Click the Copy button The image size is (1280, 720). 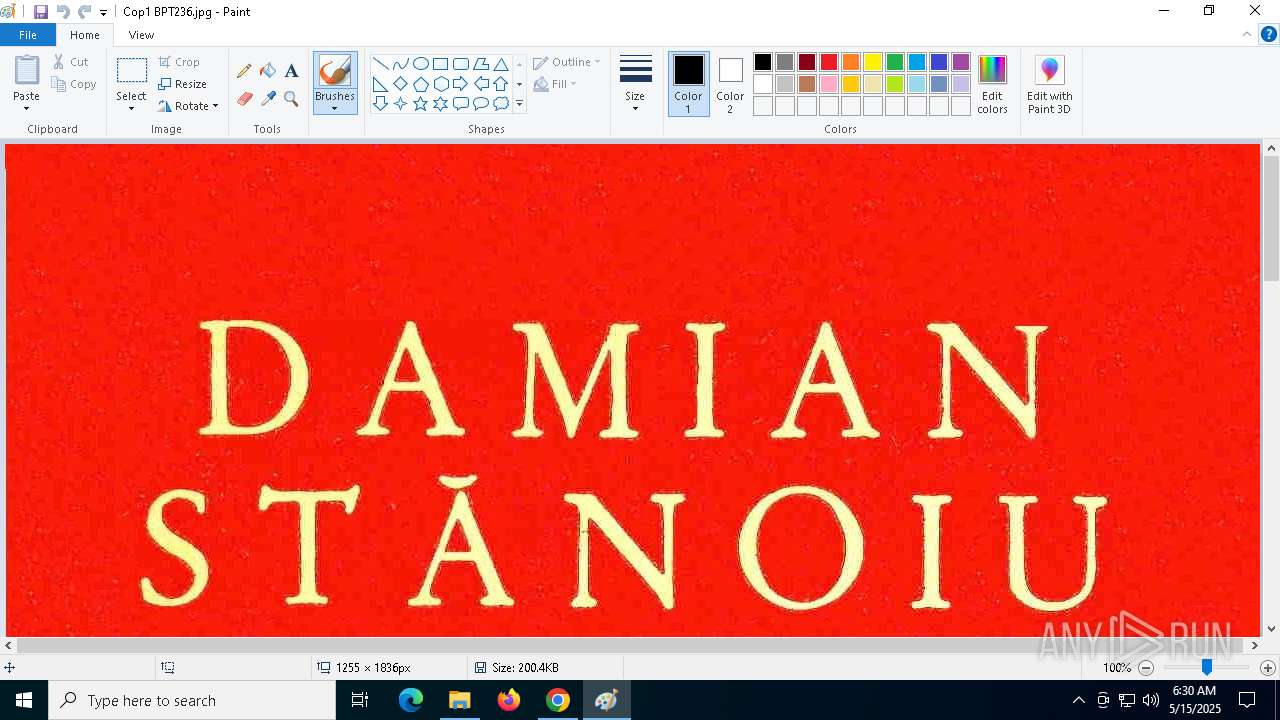pos(74,84)
